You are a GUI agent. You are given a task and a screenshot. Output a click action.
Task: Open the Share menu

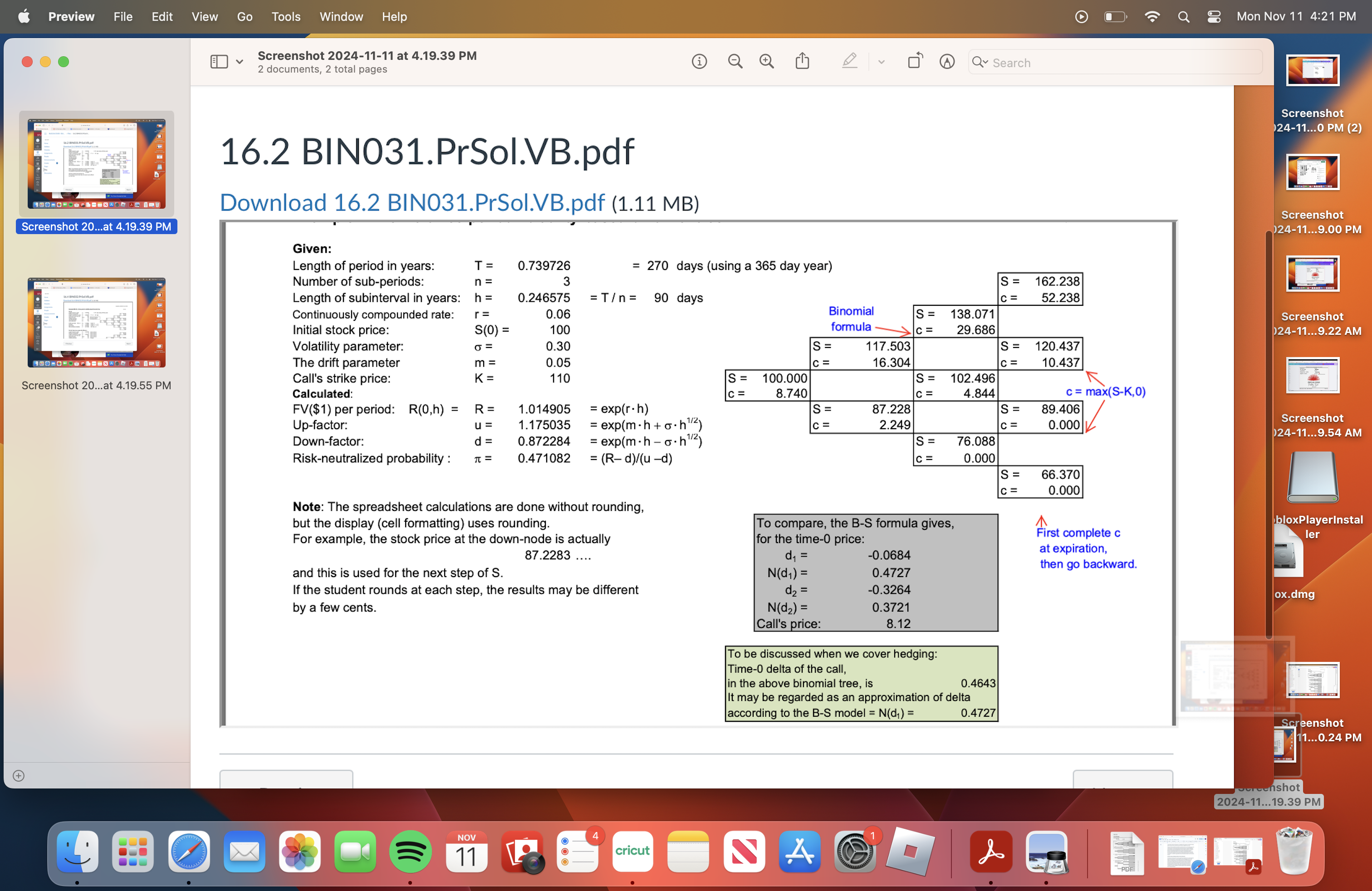[802, 61]
